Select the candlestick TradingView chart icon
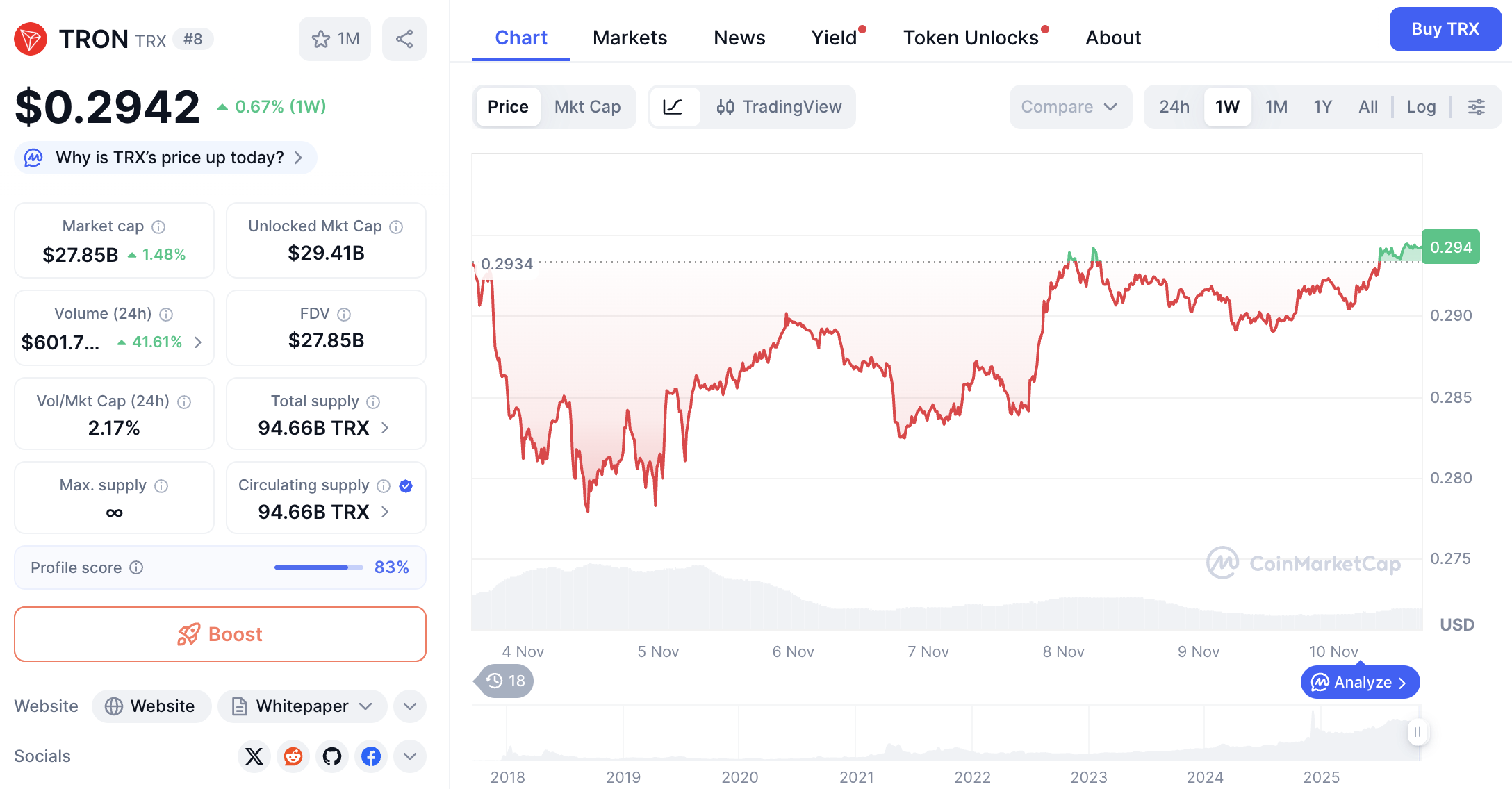The image size is (1512, 789). coord(725,107)
